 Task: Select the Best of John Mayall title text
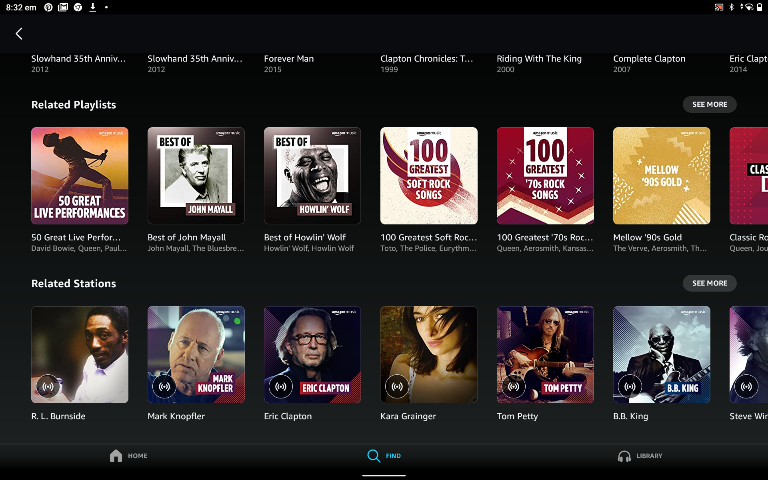click(187, 238)
